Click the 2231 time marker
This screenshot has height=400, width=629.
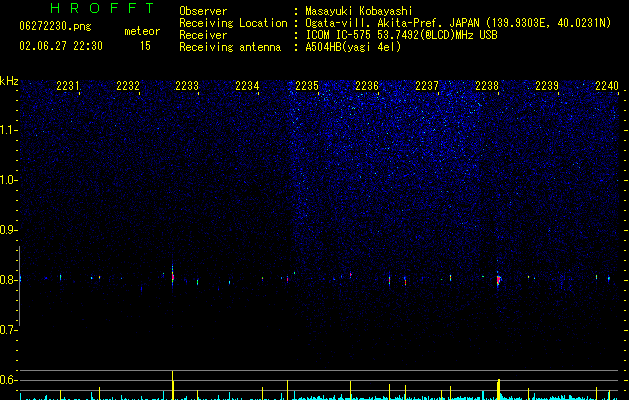point(68,86)
